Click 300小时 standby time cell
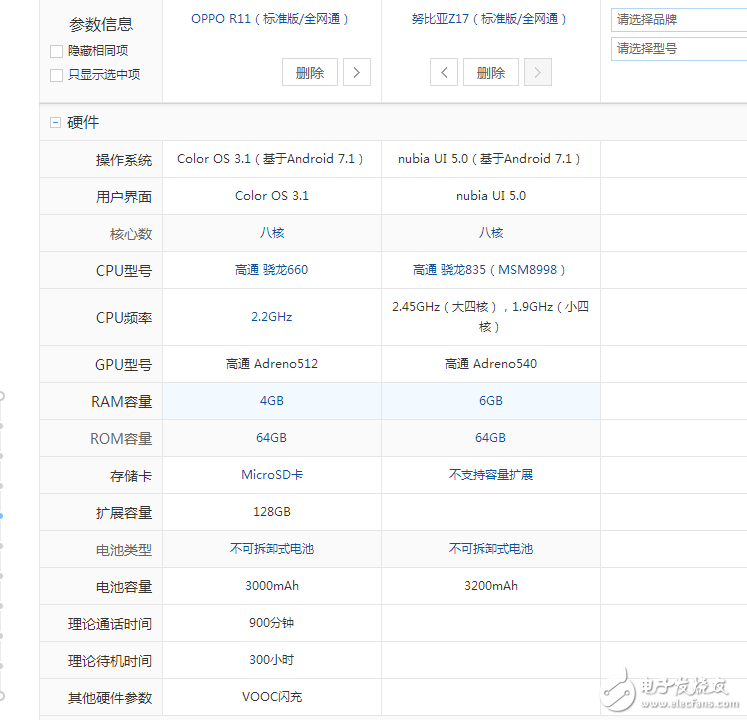Screen dimensions: 747x720 click(x=272, y=660)
